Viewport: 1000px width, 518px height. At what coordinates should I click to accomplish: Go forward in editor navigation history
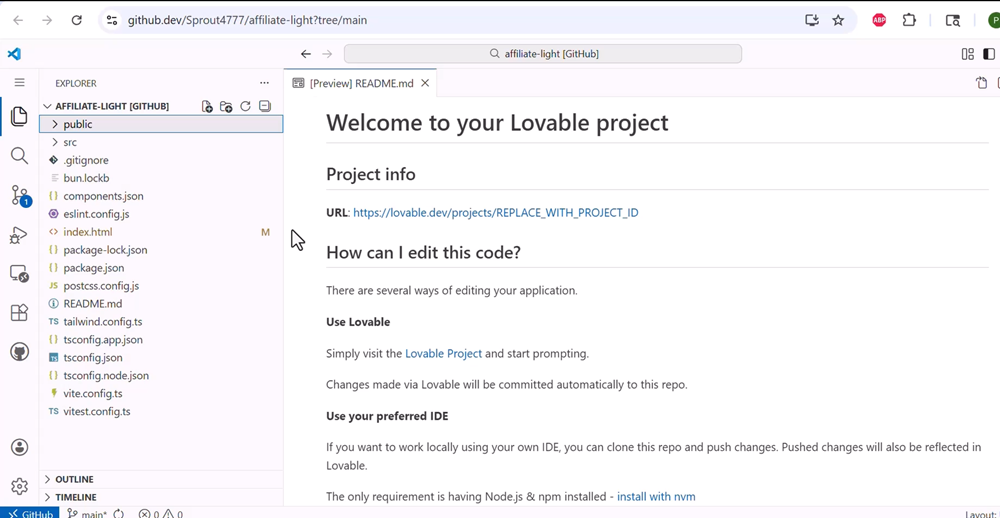click(x=327, y=54)
